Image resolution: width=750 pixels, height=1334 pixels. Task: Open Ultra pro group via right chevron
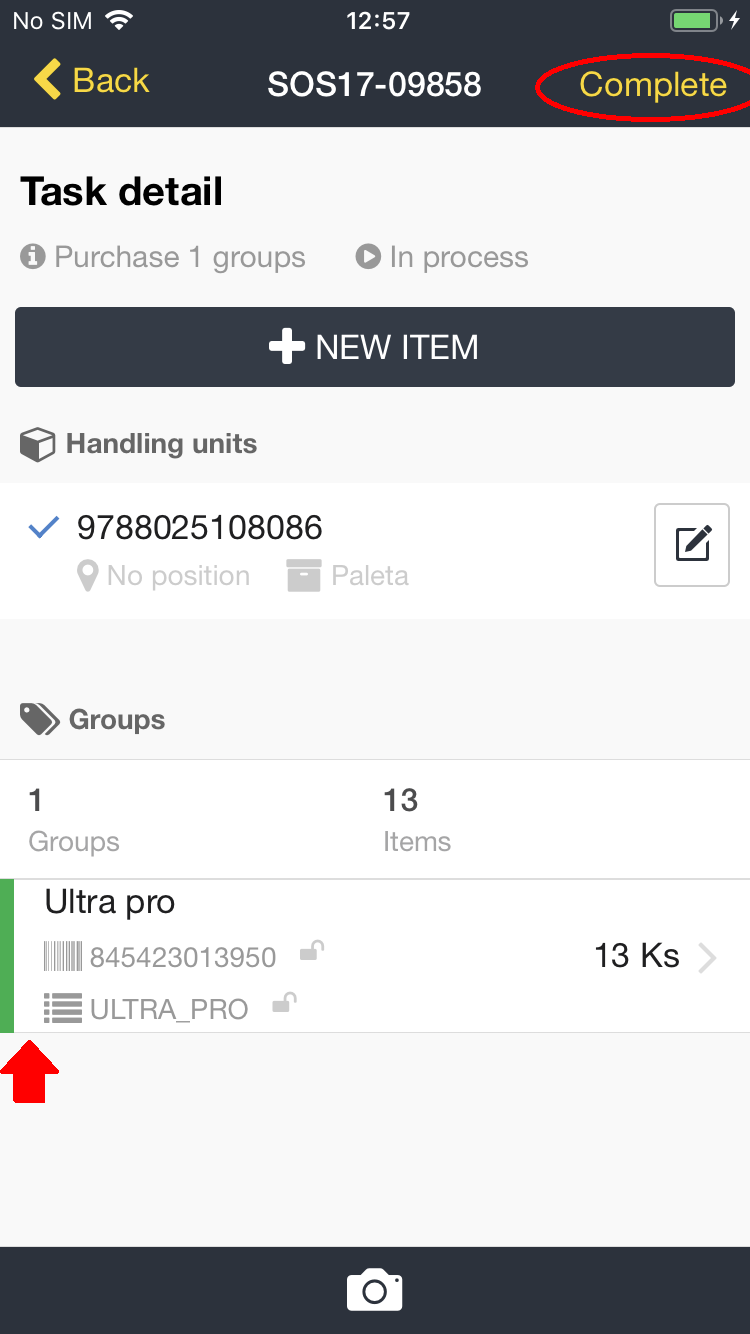click(x=707, y=957)
